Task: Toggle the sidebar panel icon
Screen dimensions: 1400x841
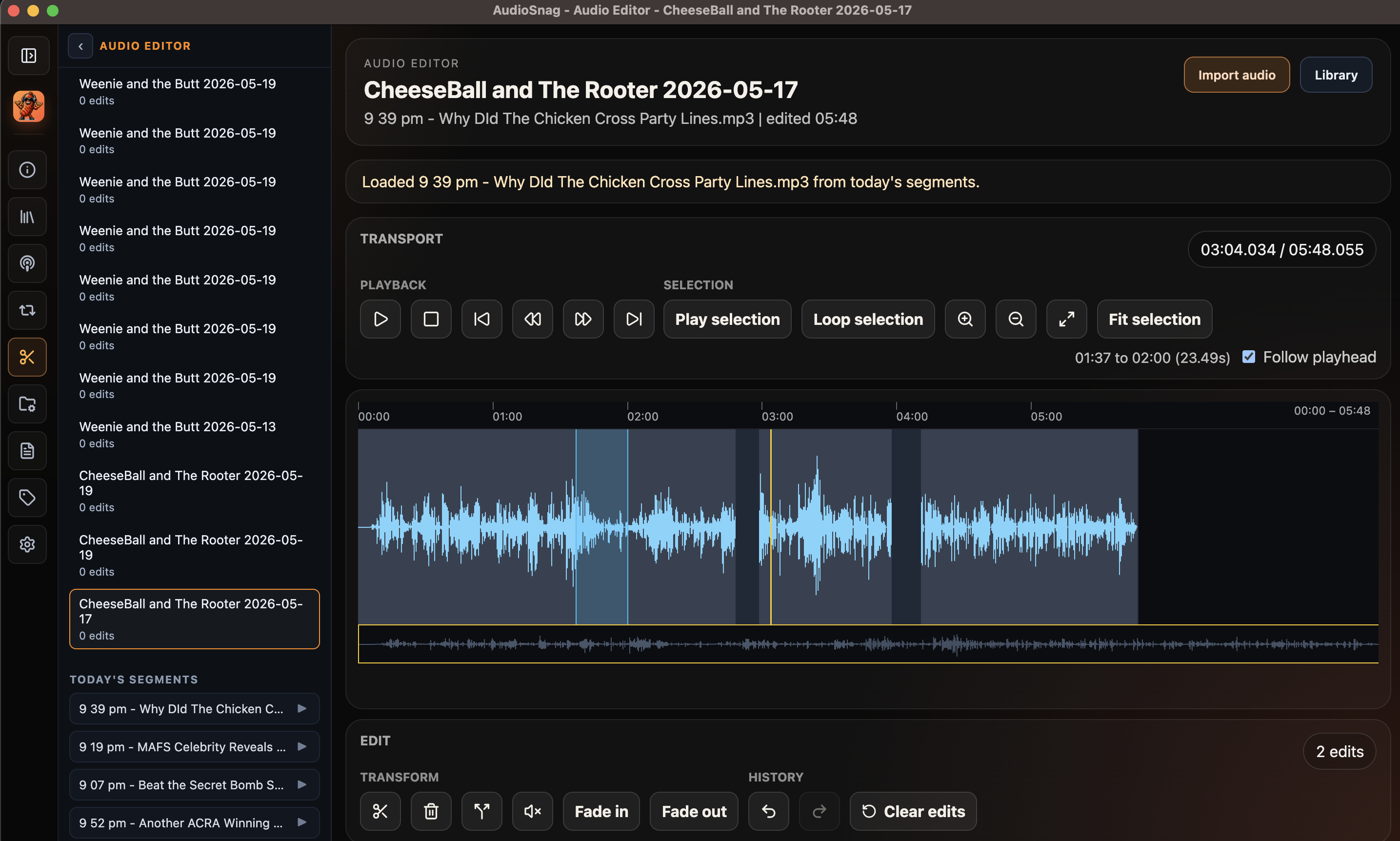Action: point(28,56)
